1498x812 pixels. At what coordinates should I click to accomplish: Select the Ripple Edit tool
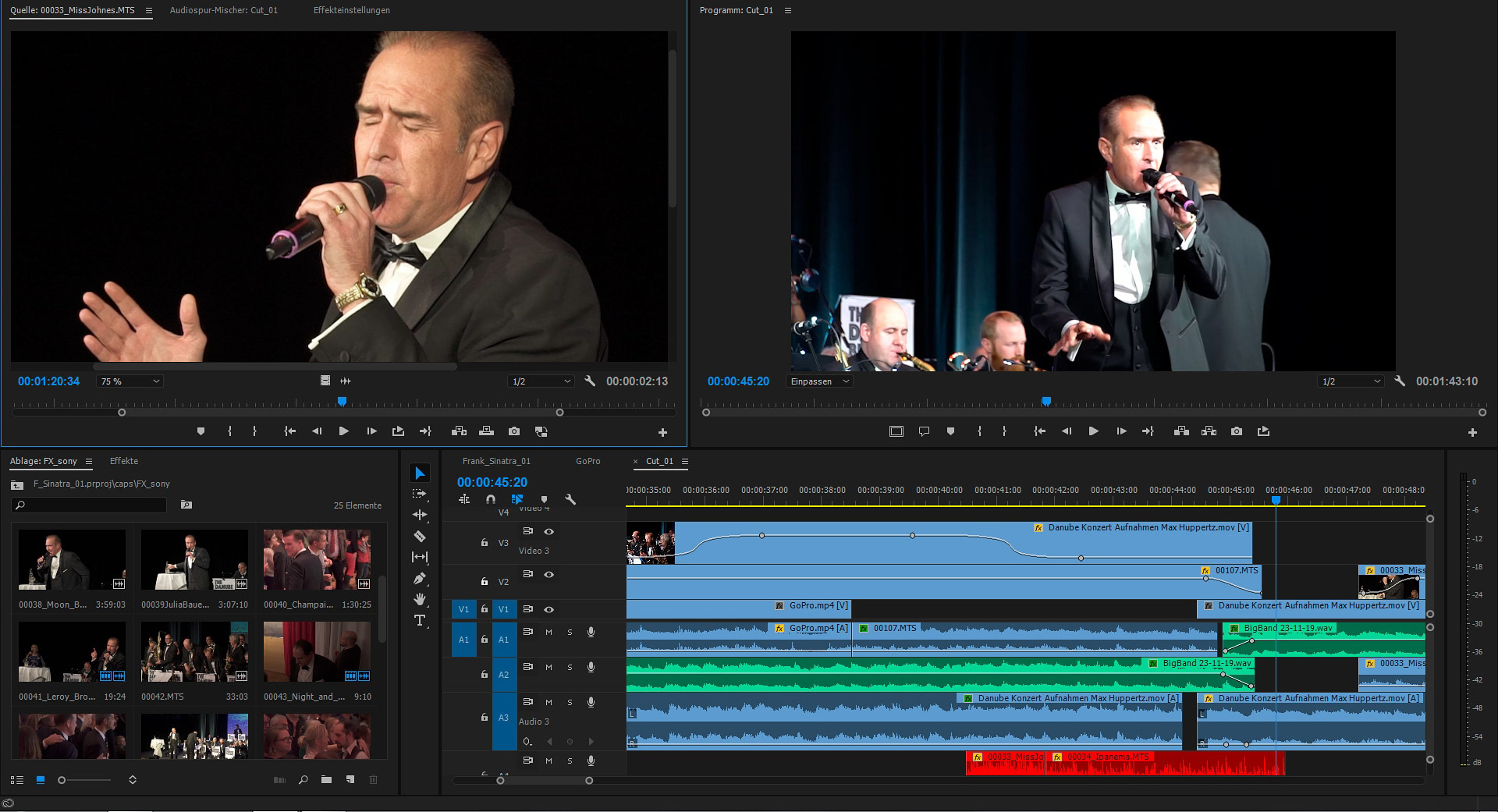tap(420, 515)
